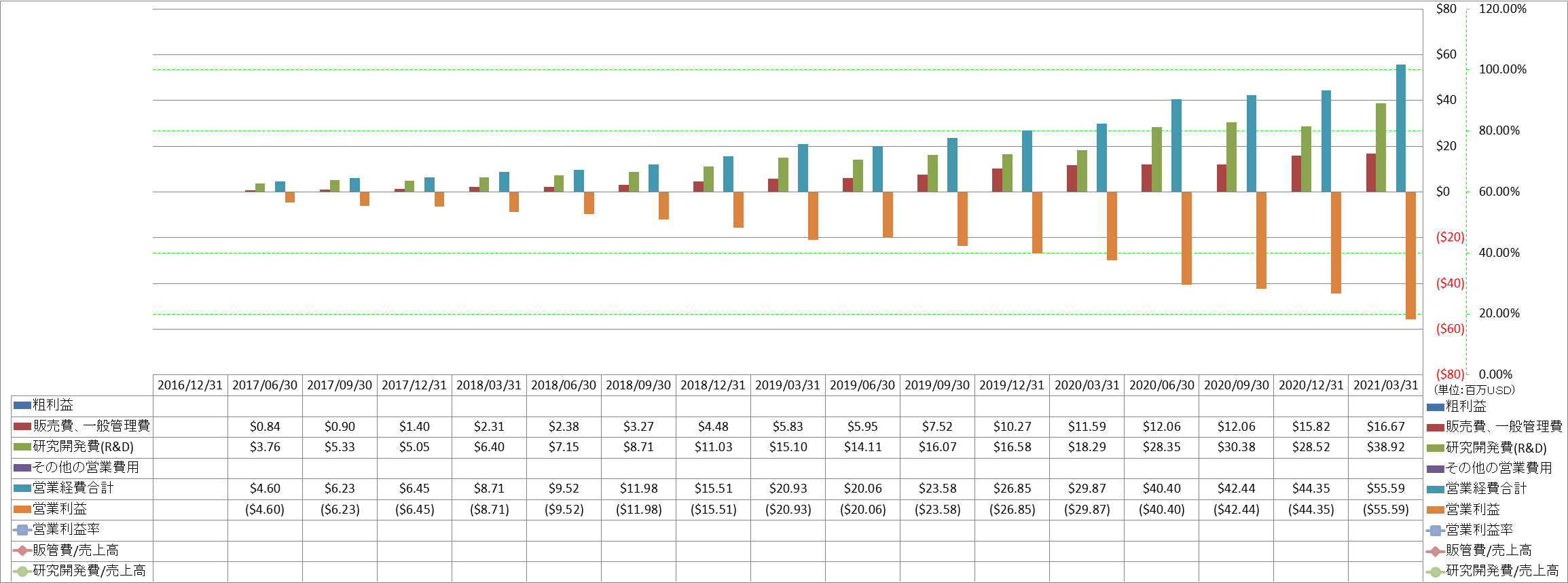The width and height of the screenshot is (1568, 583).
Task: Click the 20.00% secondary axis label
Action: pyautogui.click(x=1499, y=313)
